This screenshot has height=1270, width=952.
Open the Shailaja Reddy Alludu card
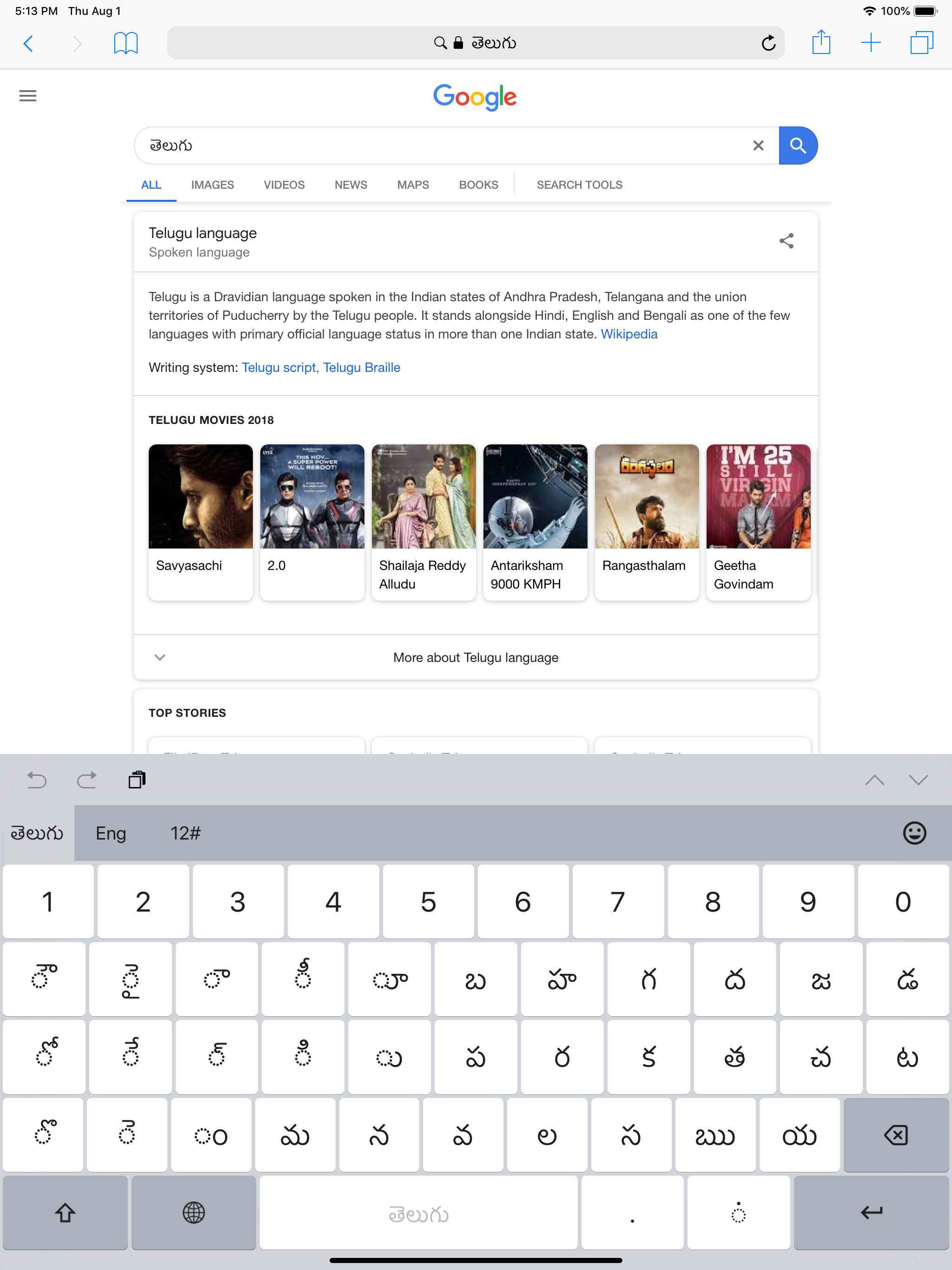[x=424, y=523]
